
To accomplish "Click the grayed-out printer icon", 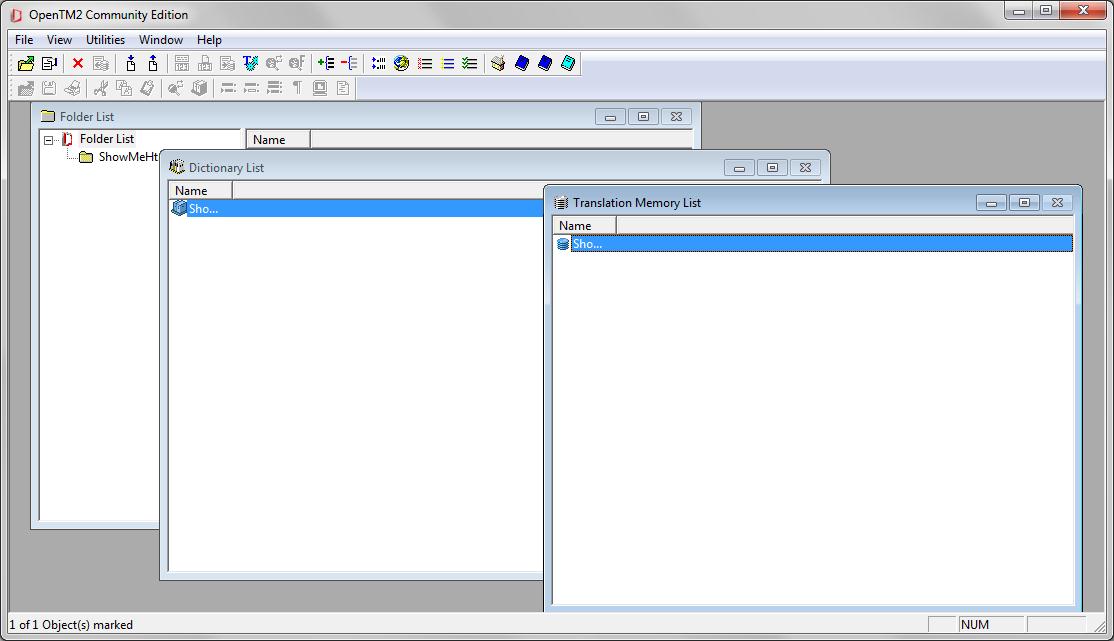I will tap(72, 88).
